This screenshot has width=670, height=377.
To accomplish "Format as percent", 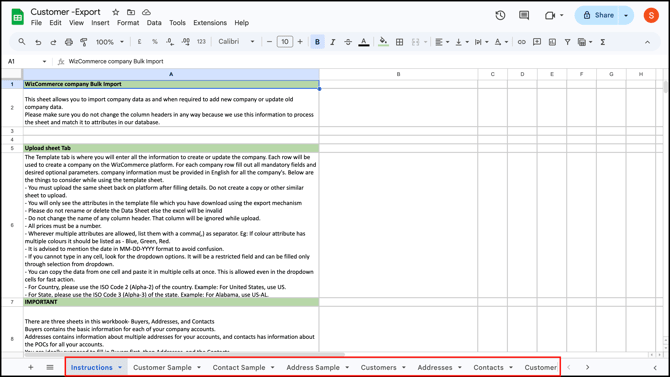I will pyautogui.click(x=155, y=42).
